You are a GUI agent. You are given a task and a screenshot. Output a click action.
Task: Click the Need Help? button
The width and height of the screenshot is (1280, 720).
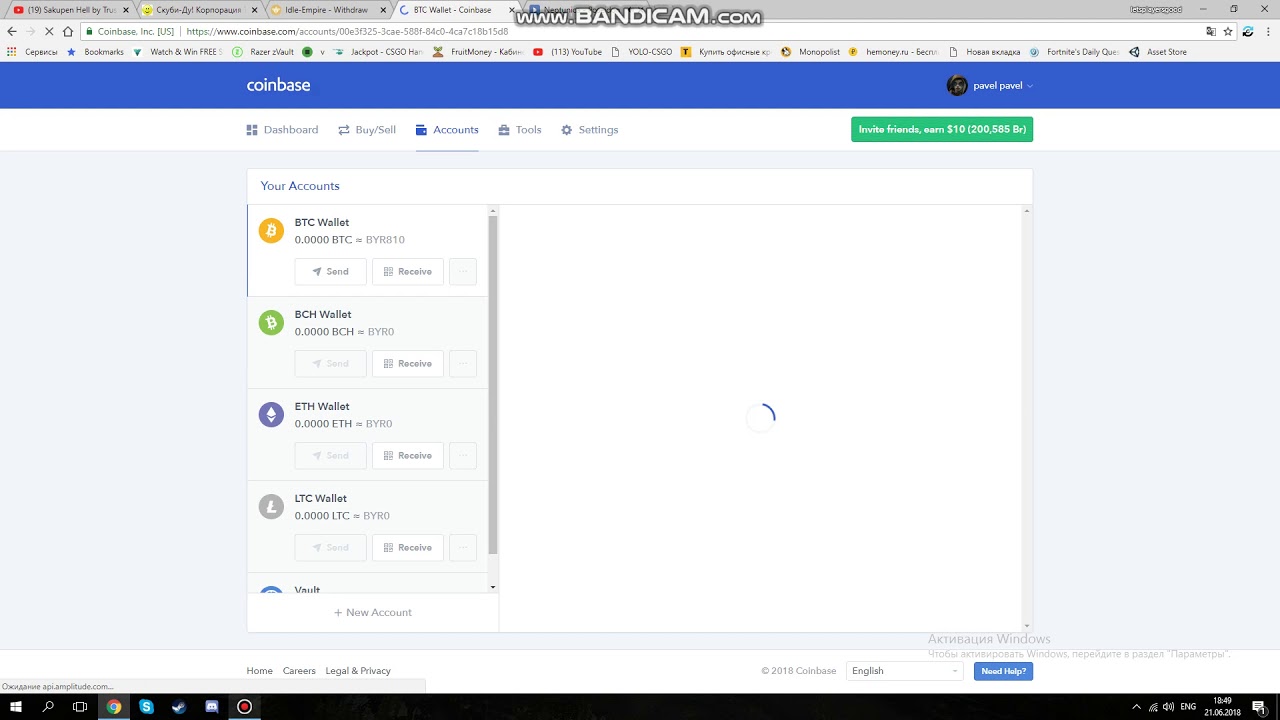point(1003,671)
